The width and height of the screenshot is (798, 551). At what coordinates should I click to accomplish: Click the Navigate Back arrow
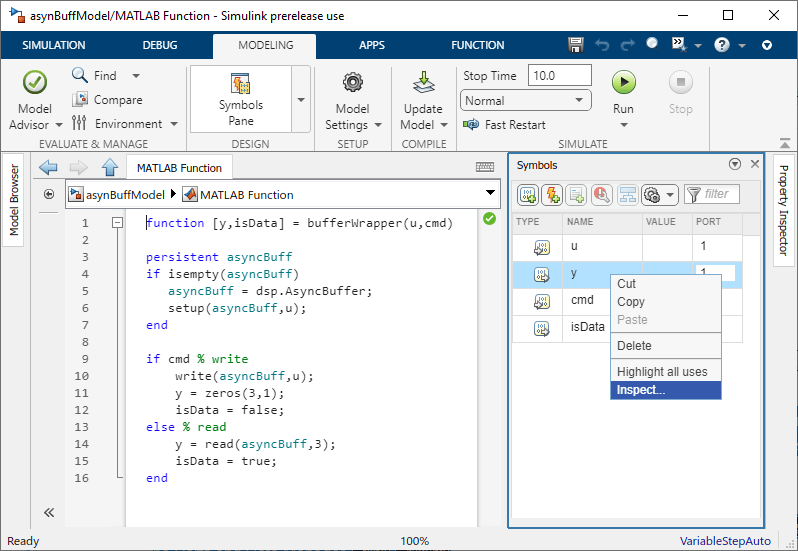(x=48, y=167)
